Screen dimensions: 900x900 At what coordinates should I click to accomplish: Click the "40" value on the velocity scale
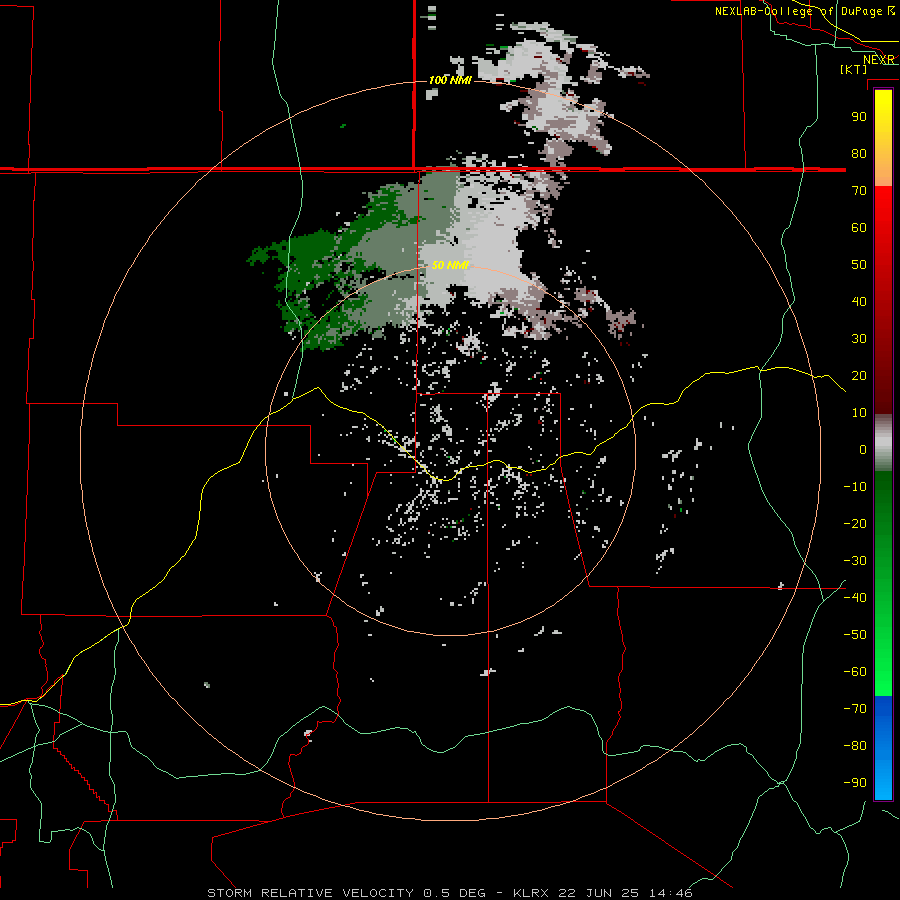(x=859, y=301)
